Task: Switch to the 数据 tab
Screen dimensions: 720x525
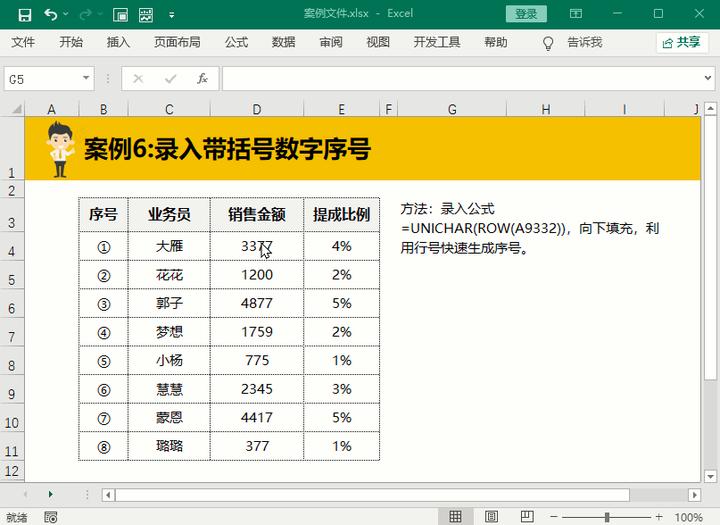Action: 283,42
